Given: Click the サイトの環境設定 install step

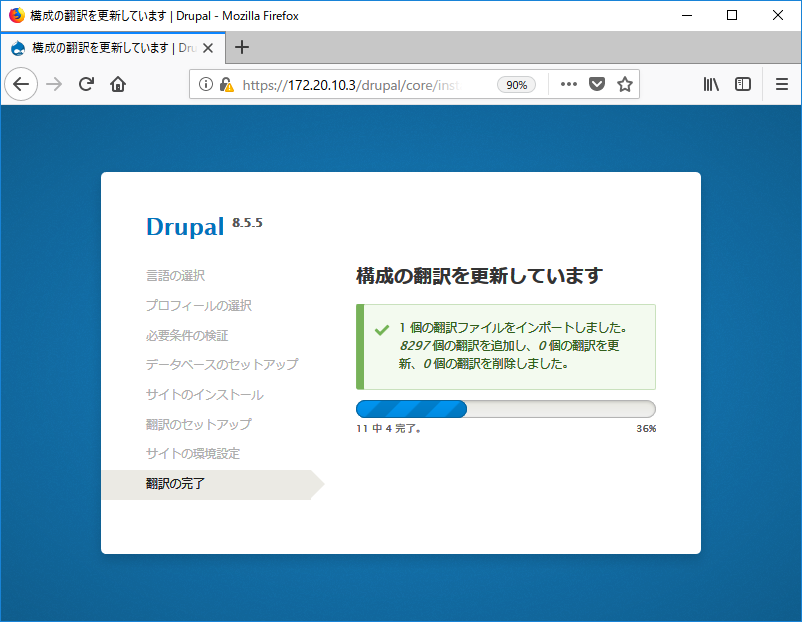Looking at the screenshot, I should [x=193, y=453].
